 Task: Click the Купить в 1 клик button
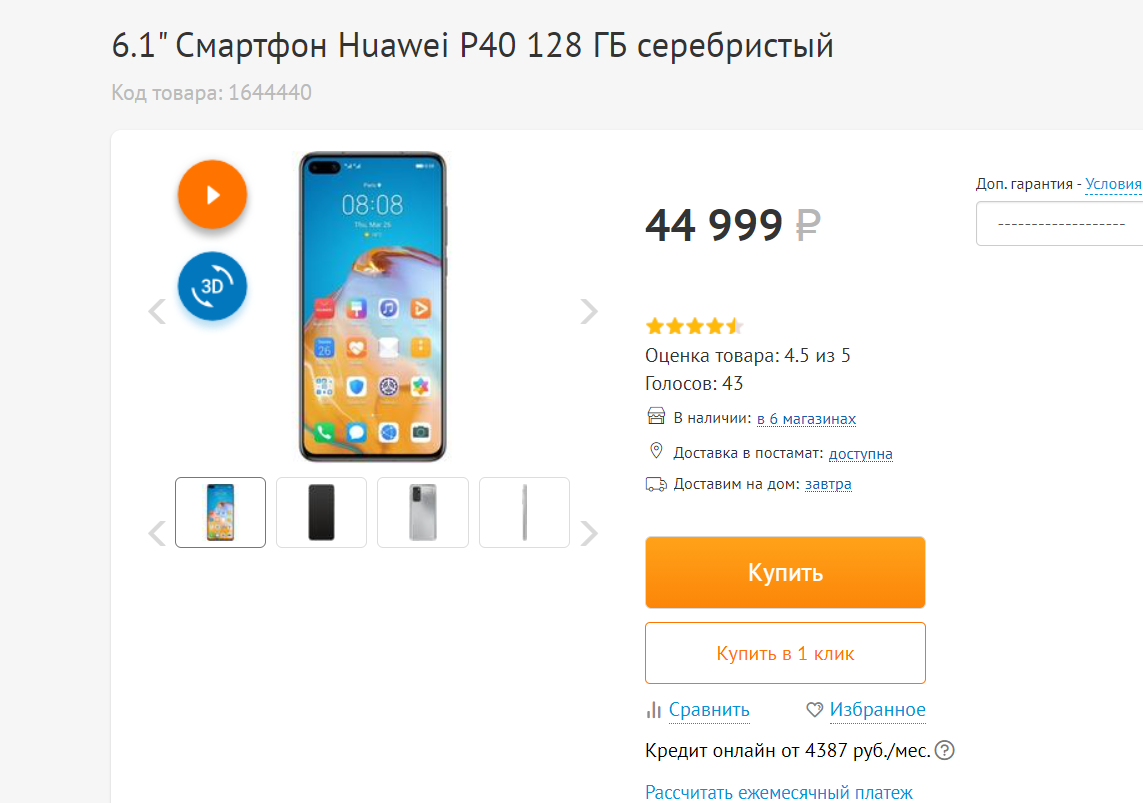(785, 653)
